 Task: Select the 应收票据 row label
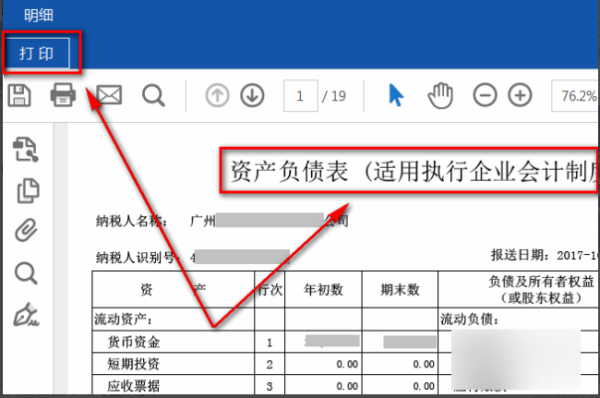(134, 386)
